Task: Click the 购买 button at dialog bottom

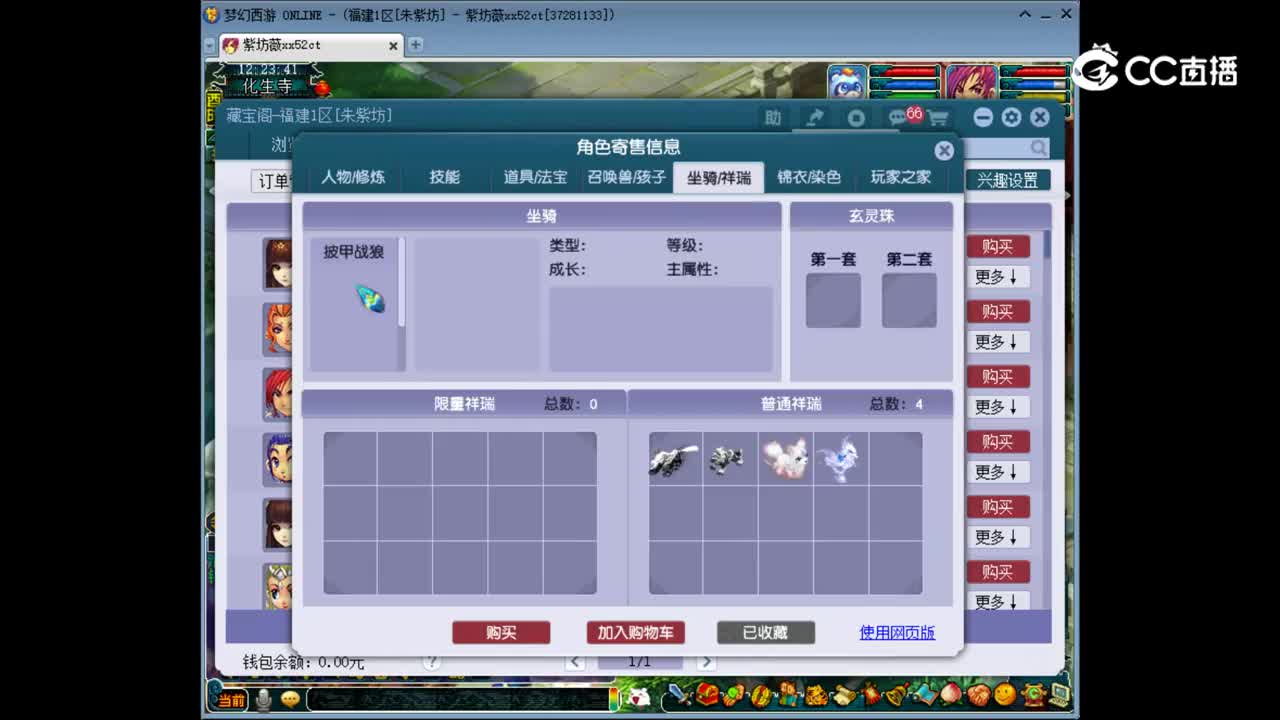Action: [x=501, y=633]
